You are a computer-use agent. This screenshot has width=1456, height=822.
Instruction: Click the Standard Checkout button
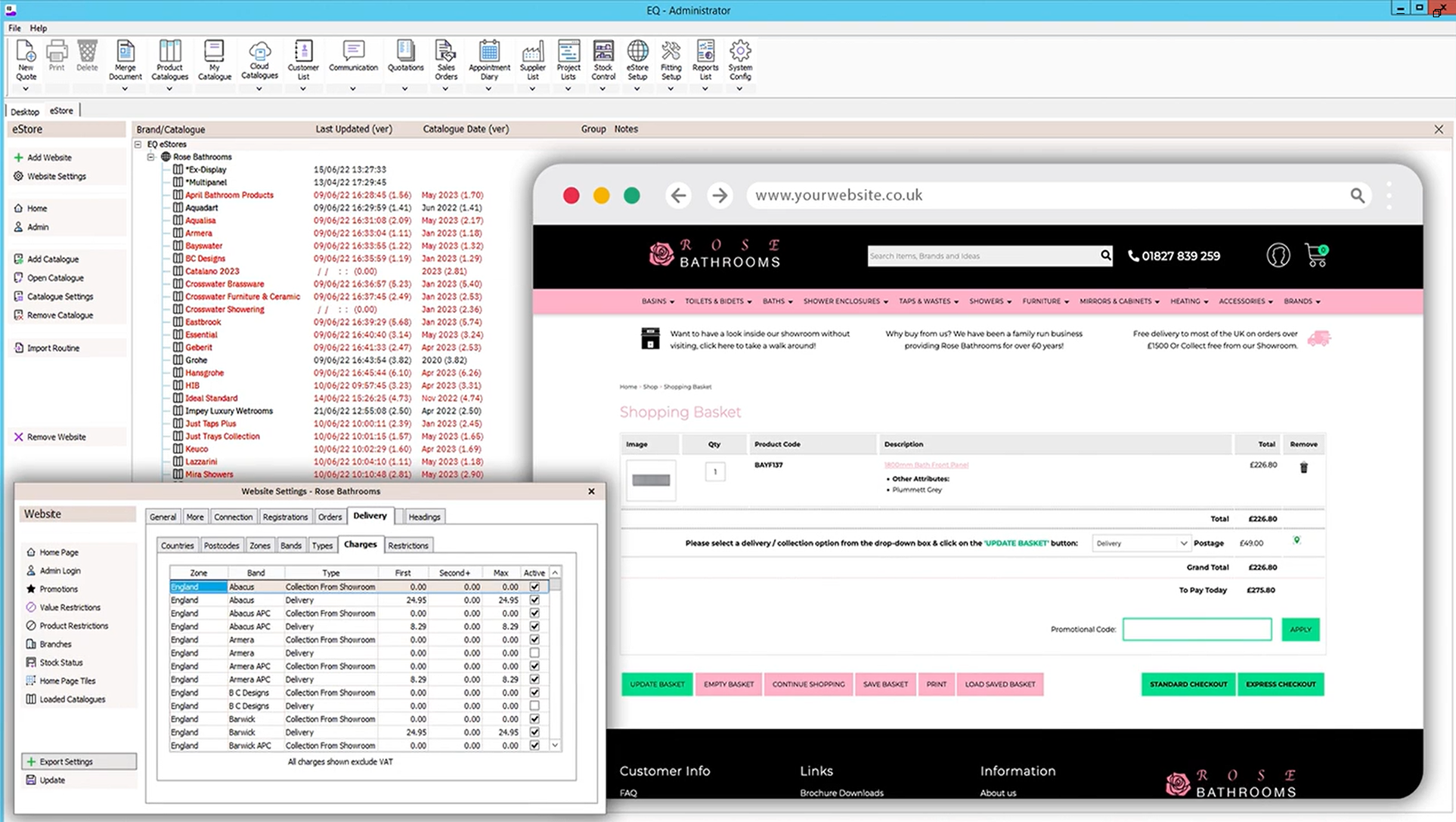(x=1188, y=684)
